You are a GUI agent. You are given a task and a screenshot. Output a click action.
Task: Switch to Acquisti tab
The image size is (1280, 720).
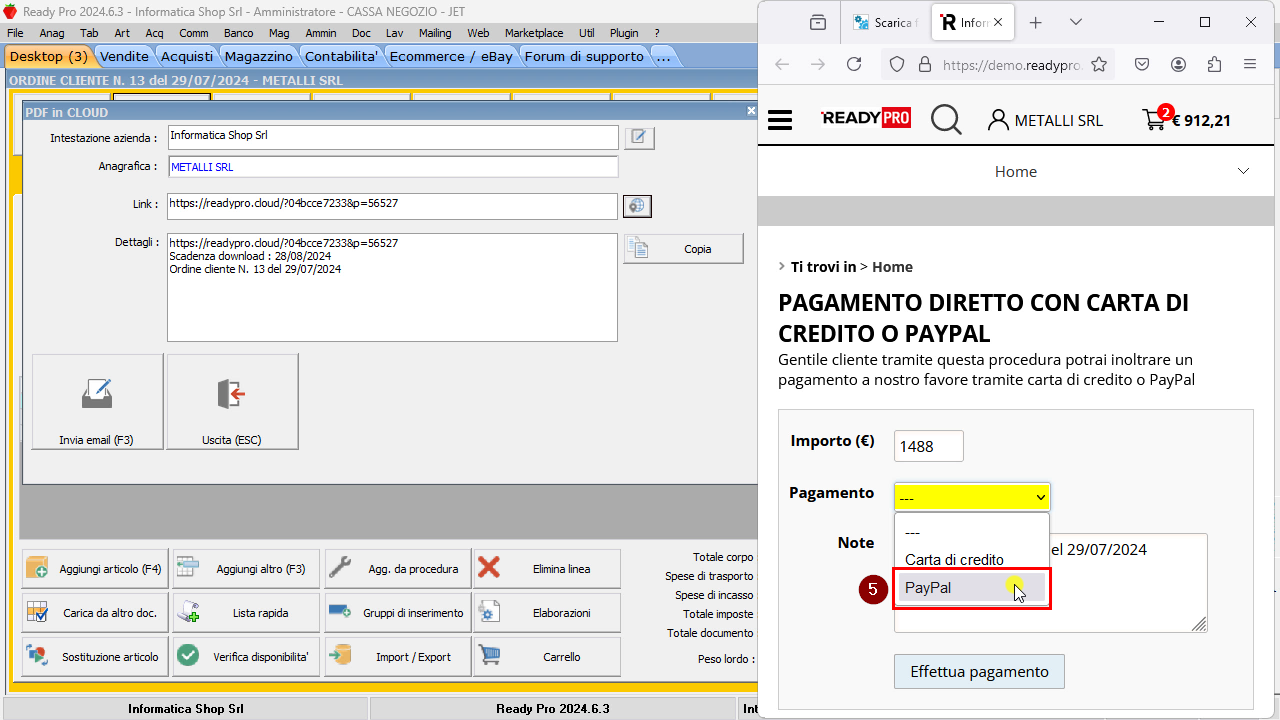(187, 56)
